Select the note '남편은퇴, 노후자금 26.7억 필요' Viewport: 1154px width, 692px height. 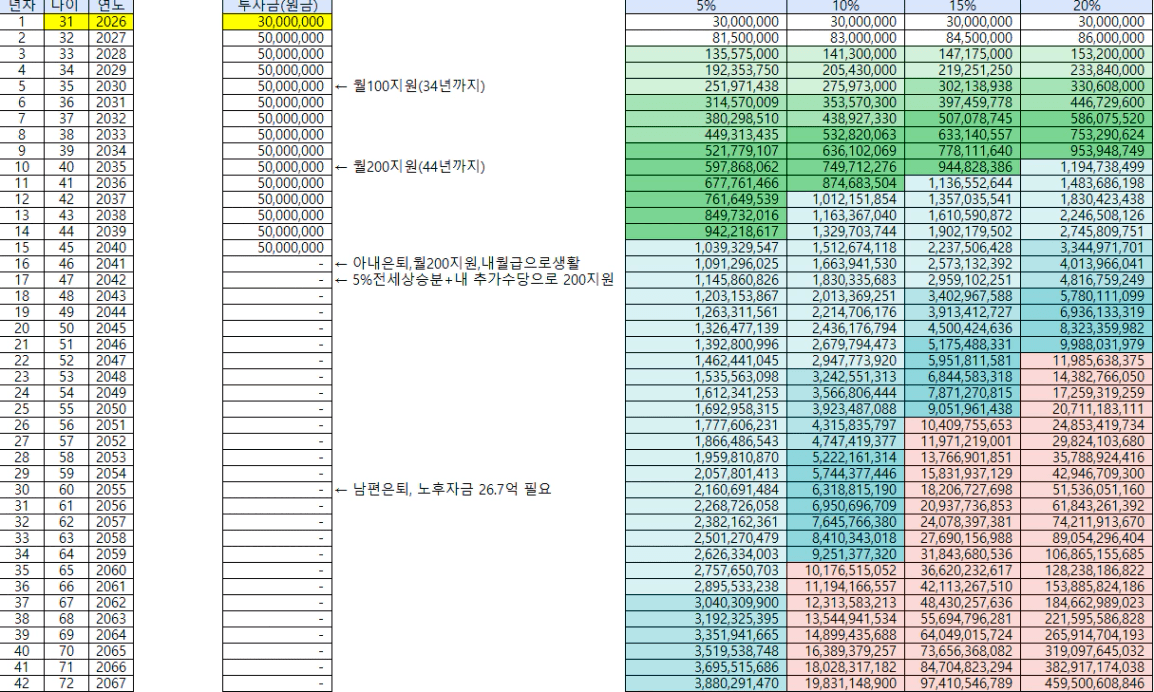(452, 490)
